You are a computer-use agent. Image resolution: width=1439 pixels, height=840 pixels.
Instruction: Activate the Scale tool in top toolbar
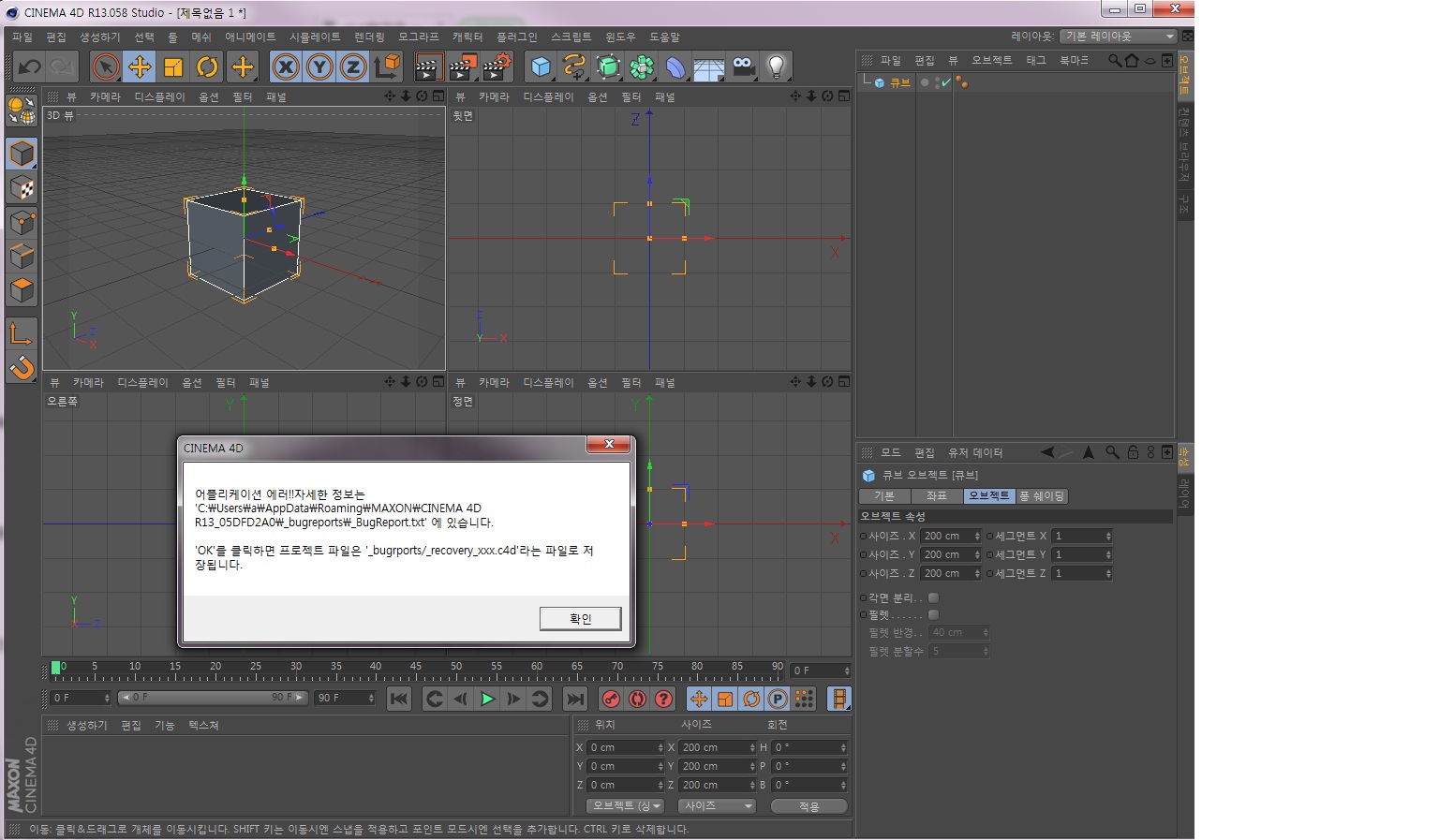173,66
